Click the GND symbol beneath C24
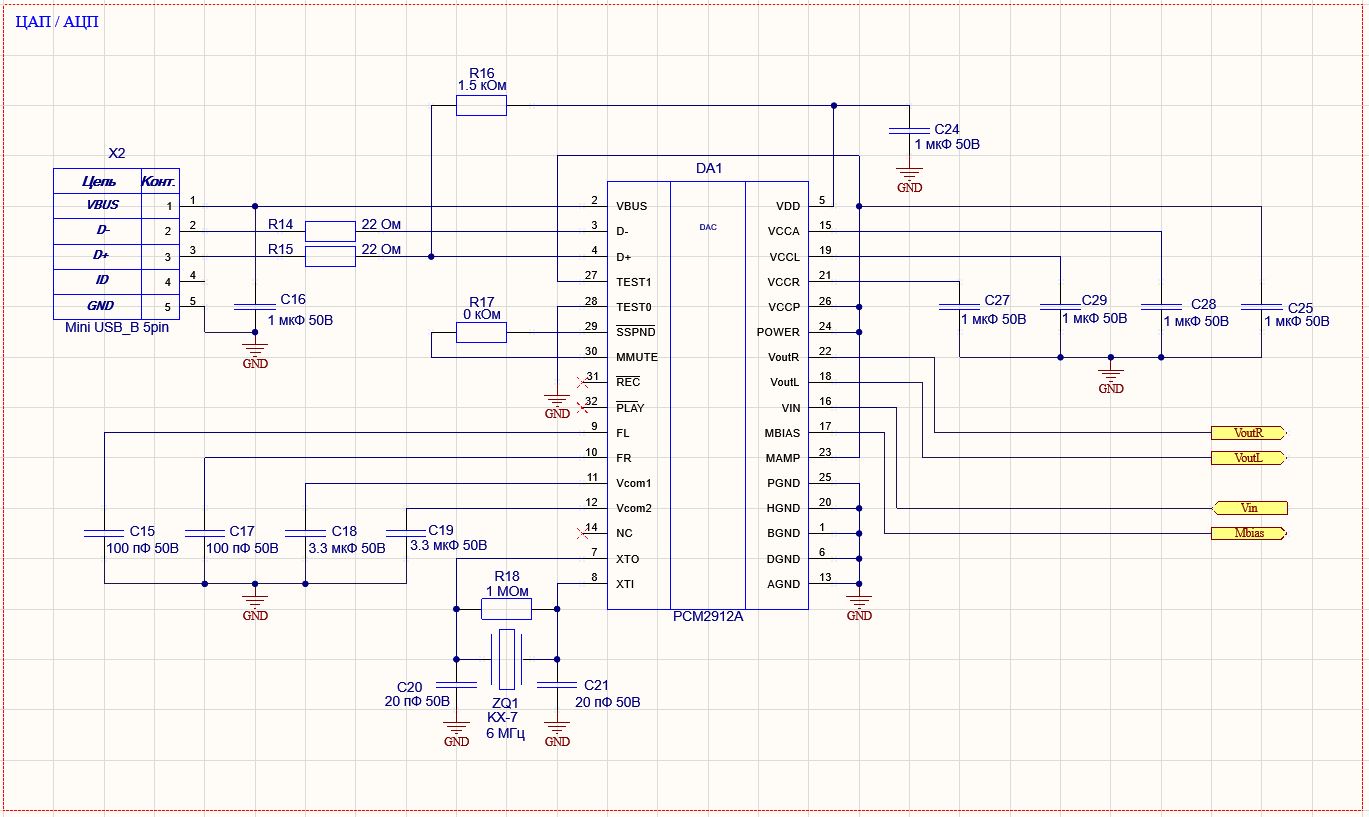1369x817 pixels. (909, 180)
